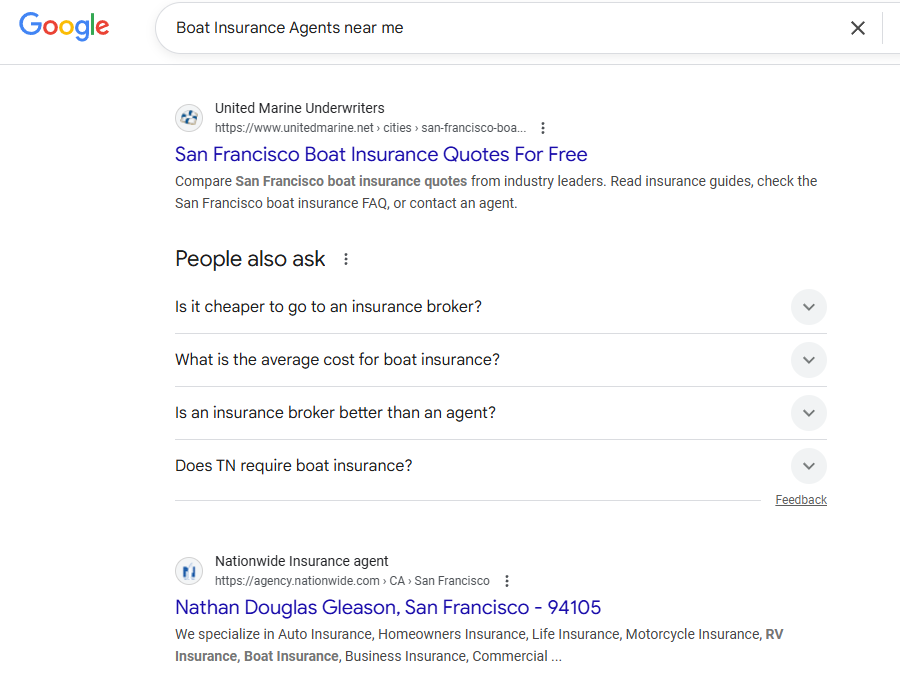The height and width of the screenshot is (696, 900).
Task: Open the agency.nationwide.com URL breadcrumb
Action: (352, 581)
